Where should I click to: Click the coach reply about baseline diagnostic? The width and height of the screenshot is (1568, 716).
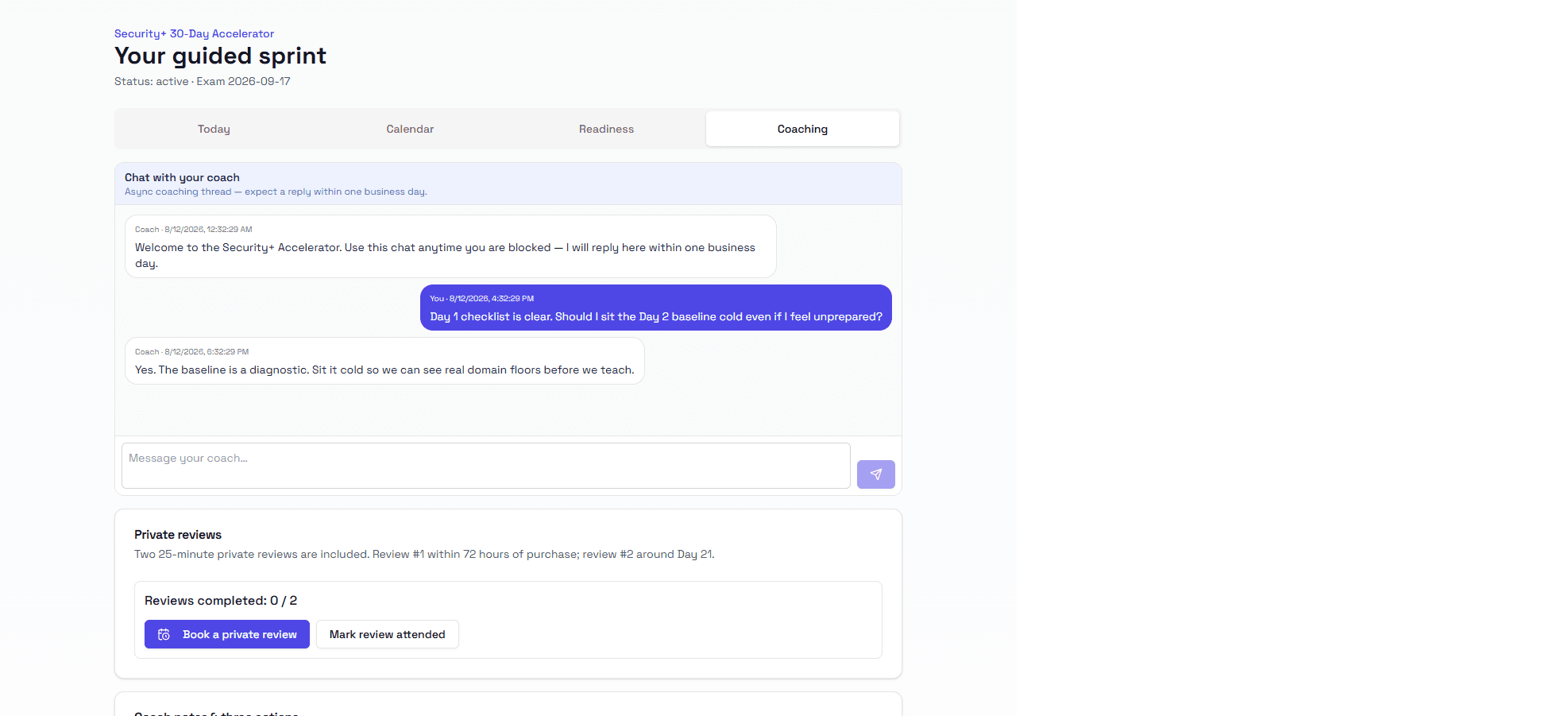click(384, 361)
